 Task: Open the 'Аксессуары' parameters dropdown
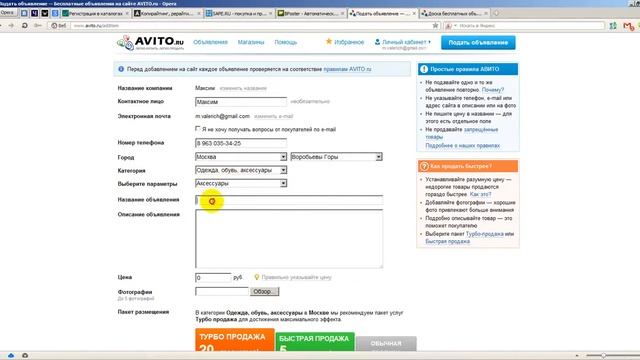click(241, 184)
